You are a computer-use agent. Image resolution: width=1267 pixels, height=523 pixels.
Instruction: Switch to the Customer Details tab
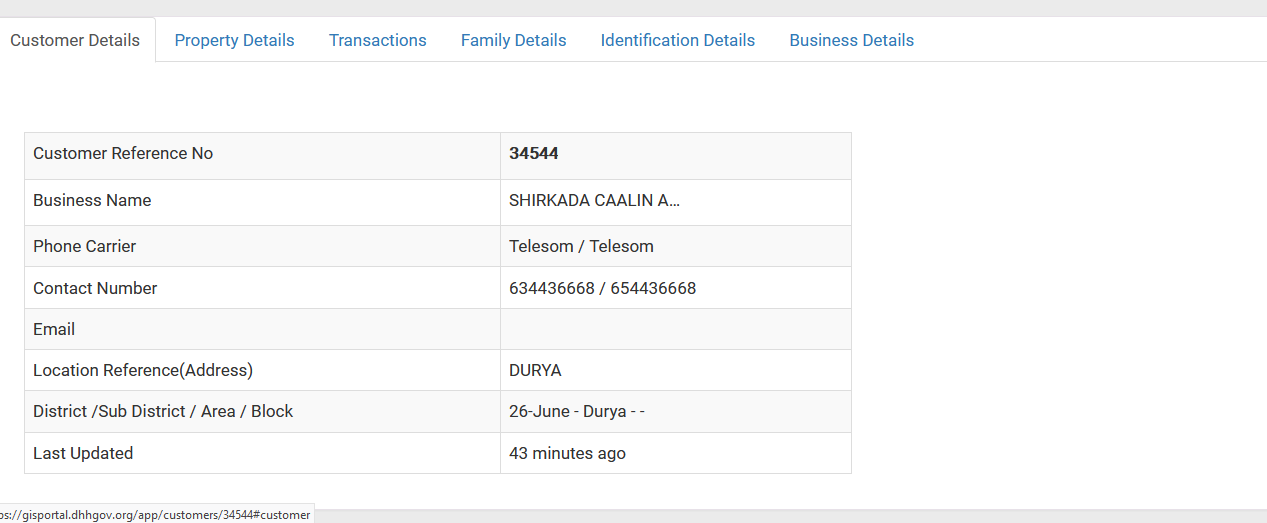pos(76,40)
